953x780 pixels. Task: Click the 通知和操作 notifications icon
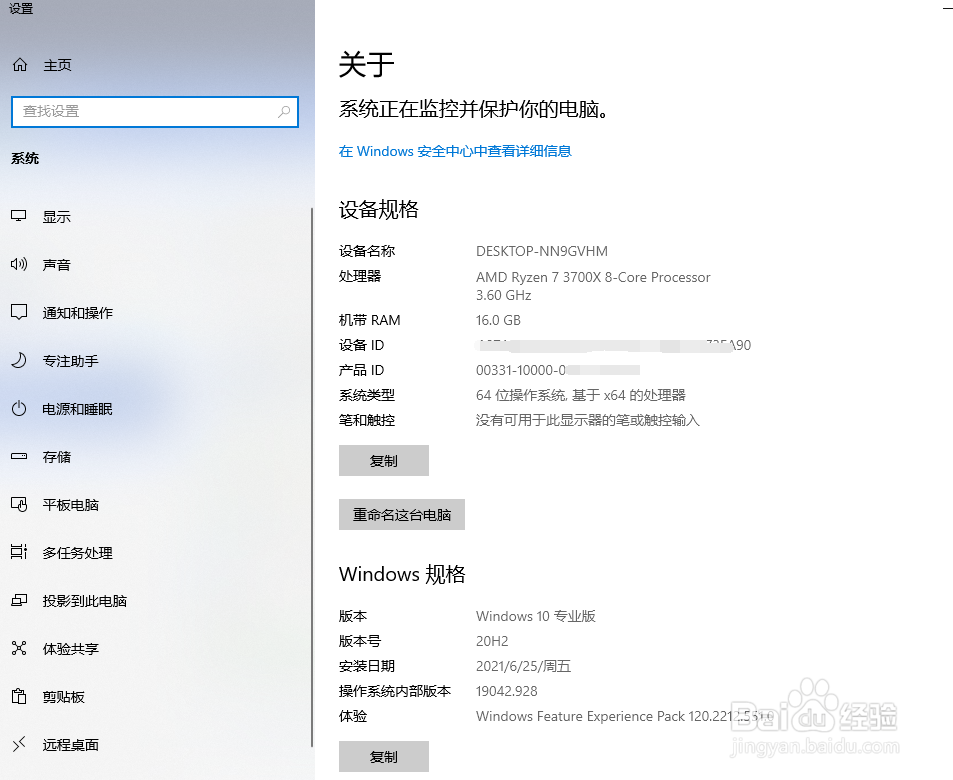20,312
